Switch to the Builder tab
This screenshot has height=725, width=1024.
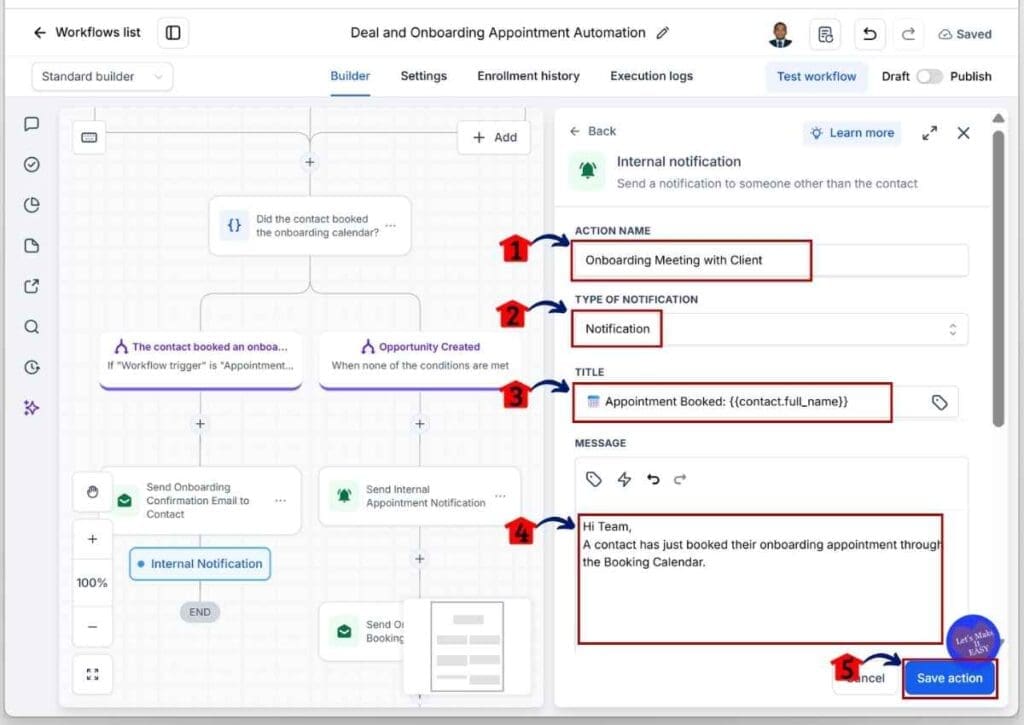pyautogui.click(x=350, y=76)
